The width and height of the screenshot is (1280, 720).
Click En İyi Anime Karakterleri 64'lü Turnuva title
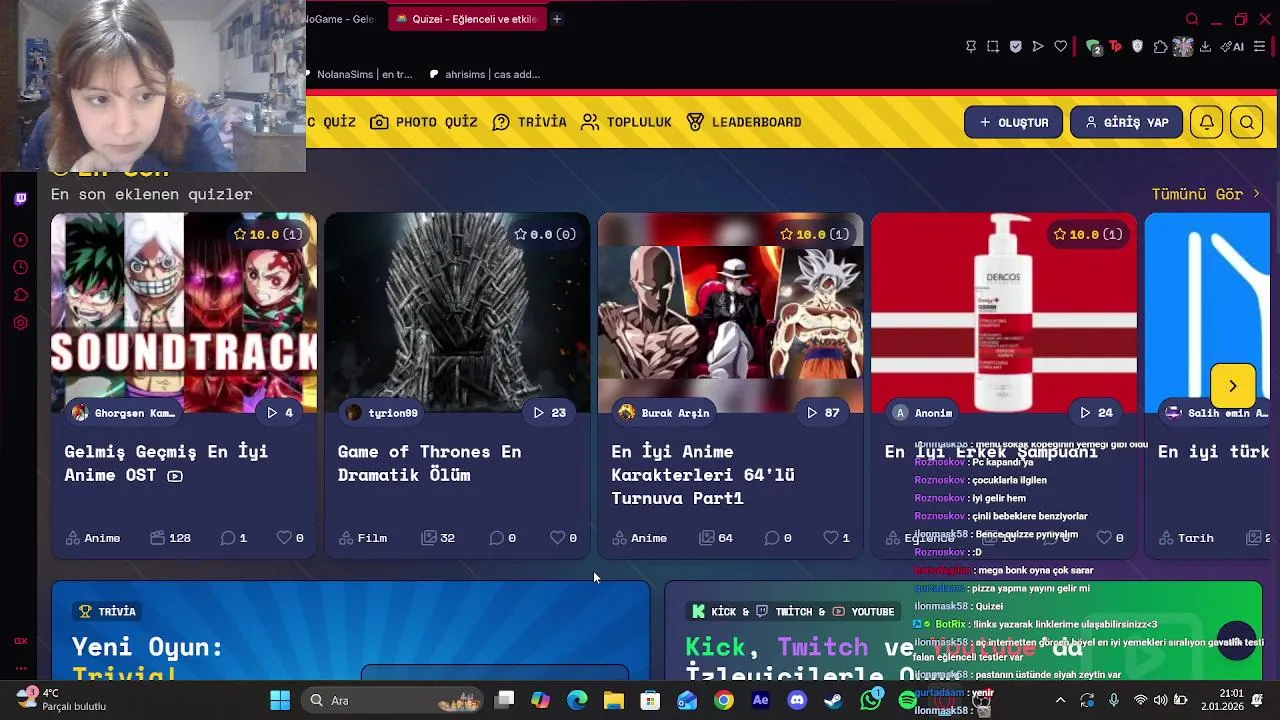click(x=703, y=475)
